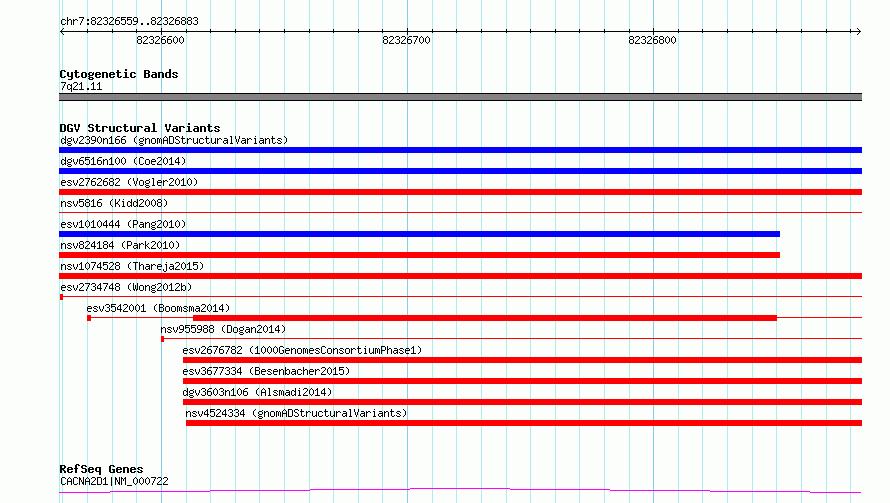Open esv3677334 (Besenbacher2015) variant label
Image resolution: width=890 pixels, height=503 pixels.
click(266, 371)
